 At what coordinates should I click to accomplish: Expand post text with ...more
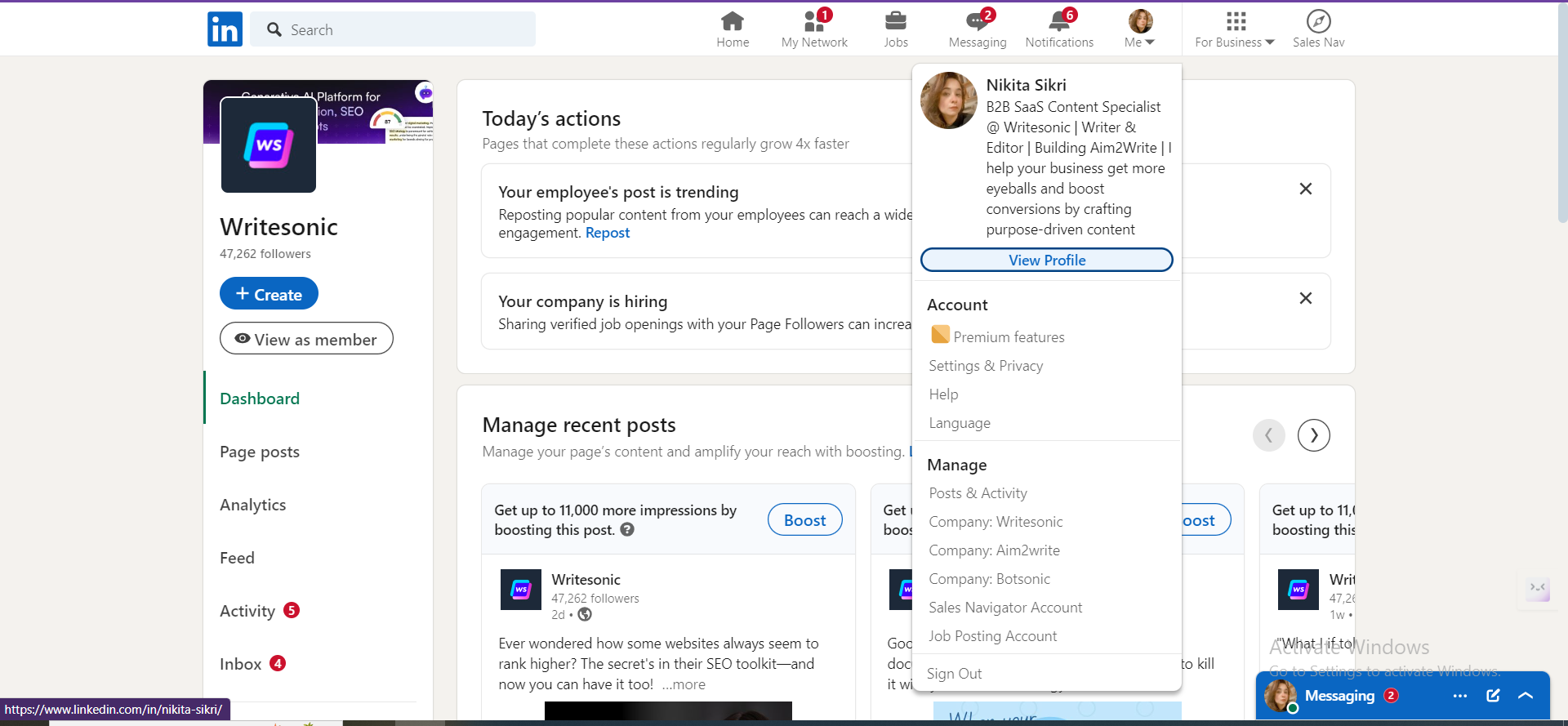(684, 684)
